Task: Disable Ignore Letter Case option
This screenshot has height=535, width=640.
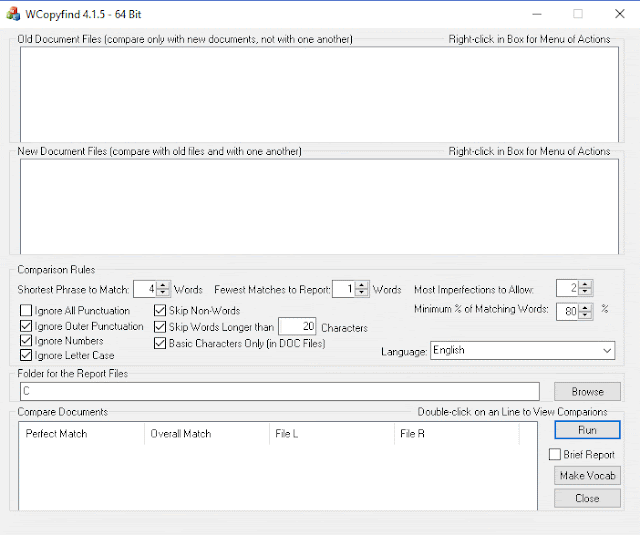Action: [x=26, y=355]
